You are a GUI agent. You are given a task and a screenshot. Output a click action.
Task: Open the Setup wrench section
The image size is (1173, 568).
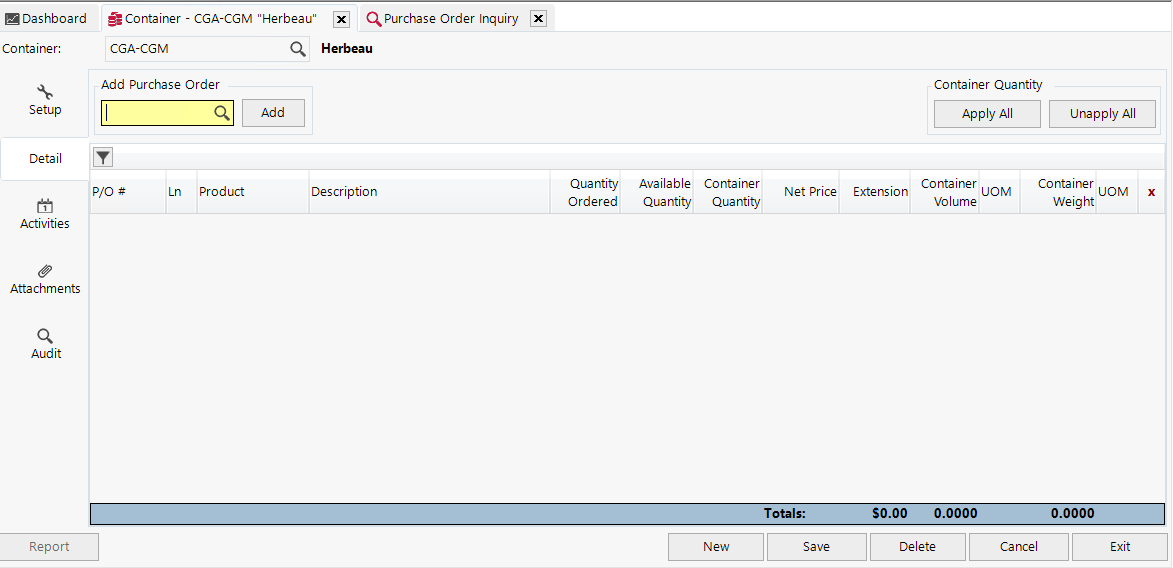click(45, 100)
